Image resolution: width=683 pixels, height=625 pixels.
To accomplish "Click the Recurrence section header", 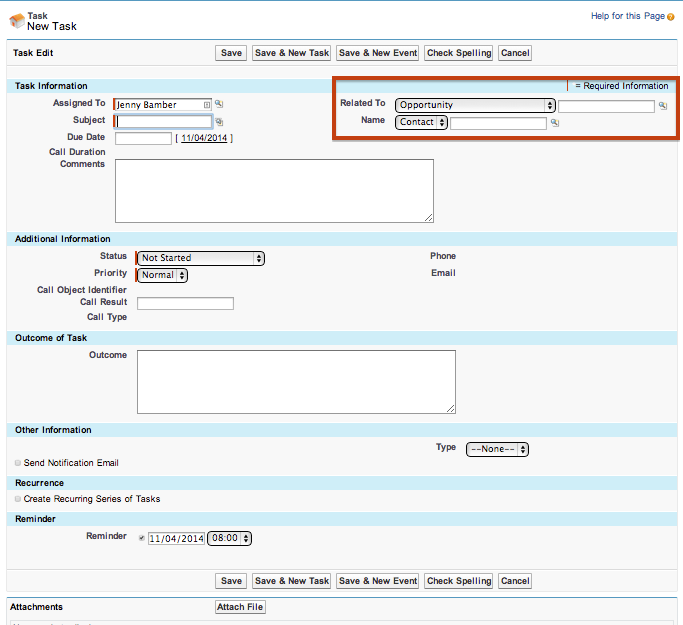I will tap(39, 483).
